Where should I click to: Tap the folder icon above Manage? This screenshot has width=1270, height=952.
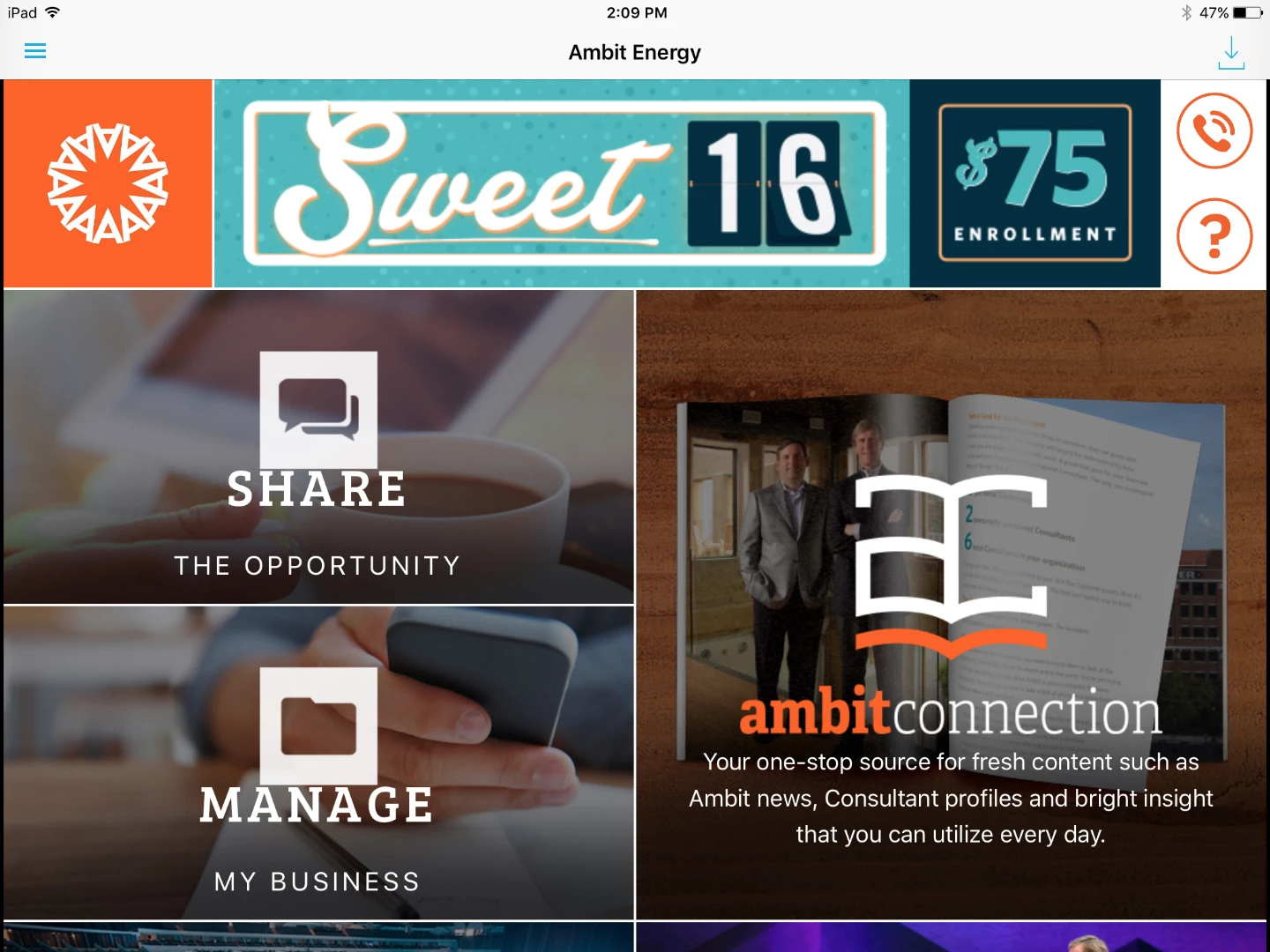tap(318, 725)
